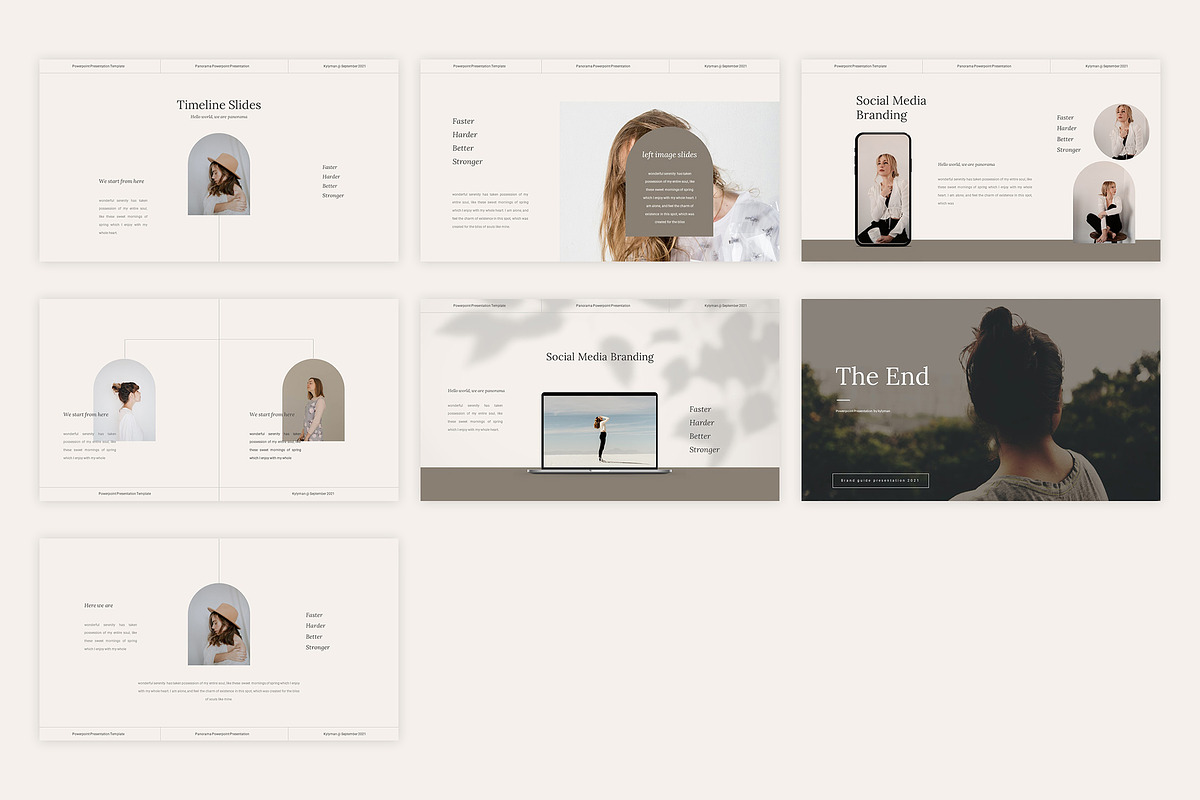The height and width of the screenshot is (800, 1200).
Task: Click 'Harder' on the 'Here we are' slide
Action: [314, 626]
